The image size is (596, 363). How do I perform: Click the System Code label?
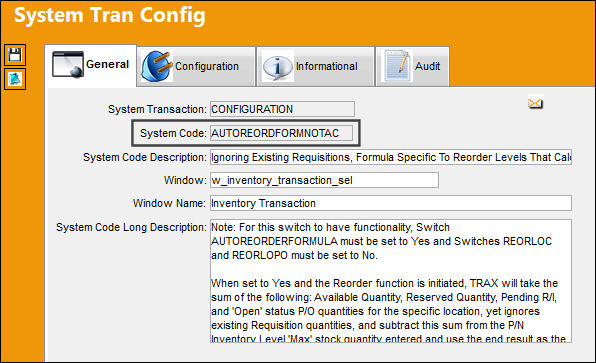tap(173, 133)
